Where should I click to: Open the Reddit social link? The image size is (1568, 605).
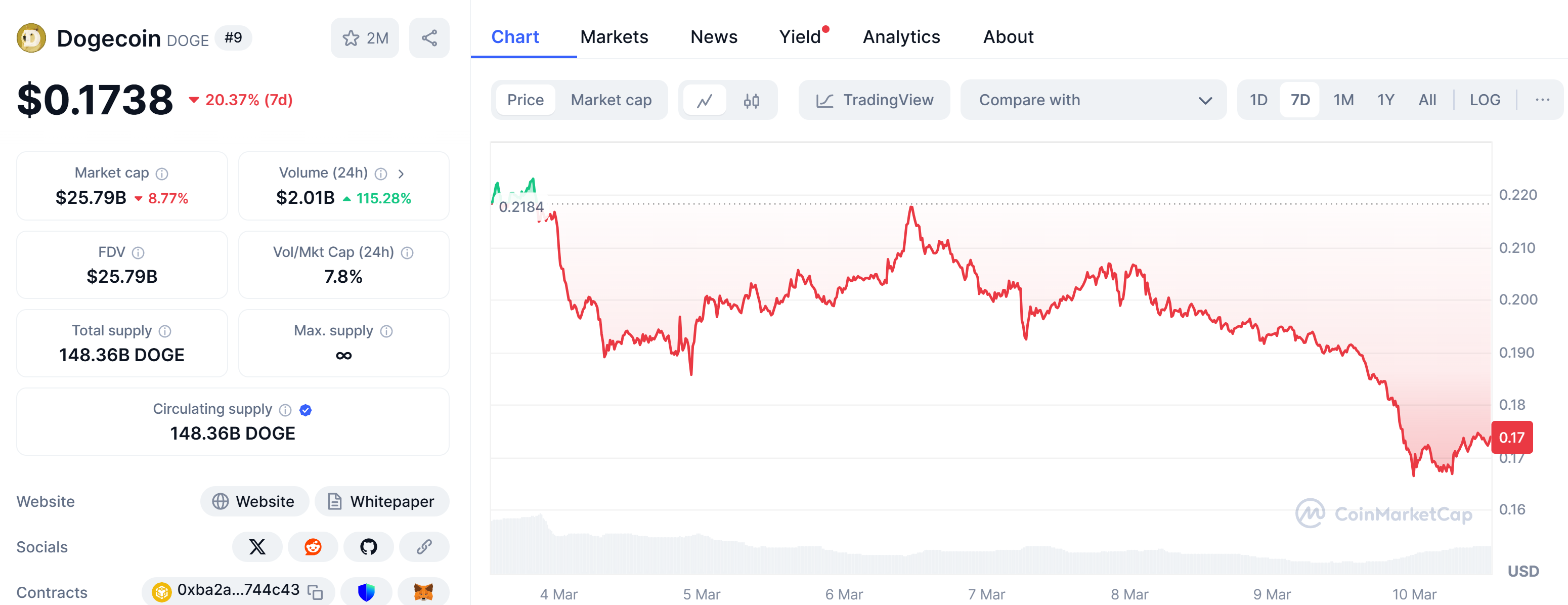(x=313, y=546)
